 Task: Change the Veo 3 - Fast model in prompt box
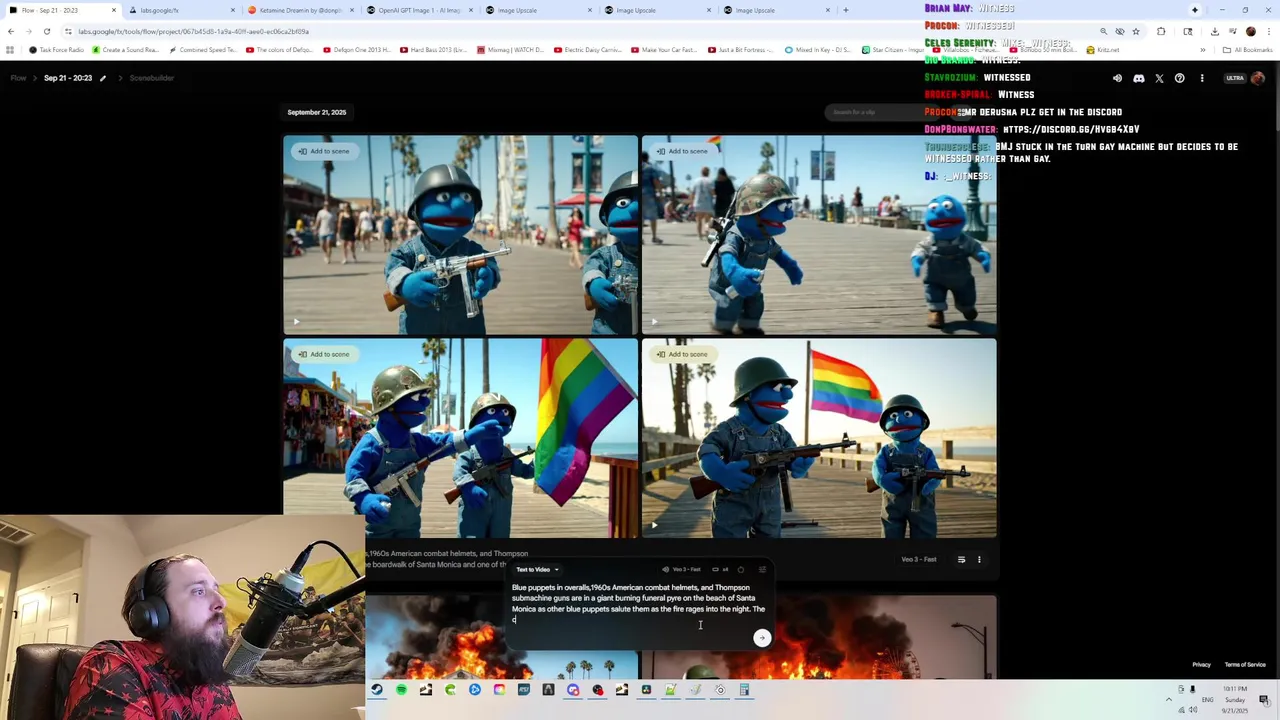(x=681, y=569)
